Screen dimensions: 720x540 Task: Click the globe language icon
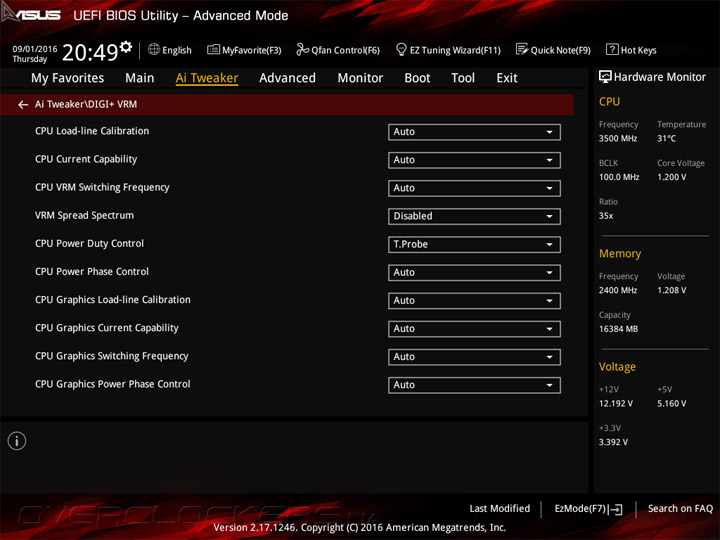(154, 49)
